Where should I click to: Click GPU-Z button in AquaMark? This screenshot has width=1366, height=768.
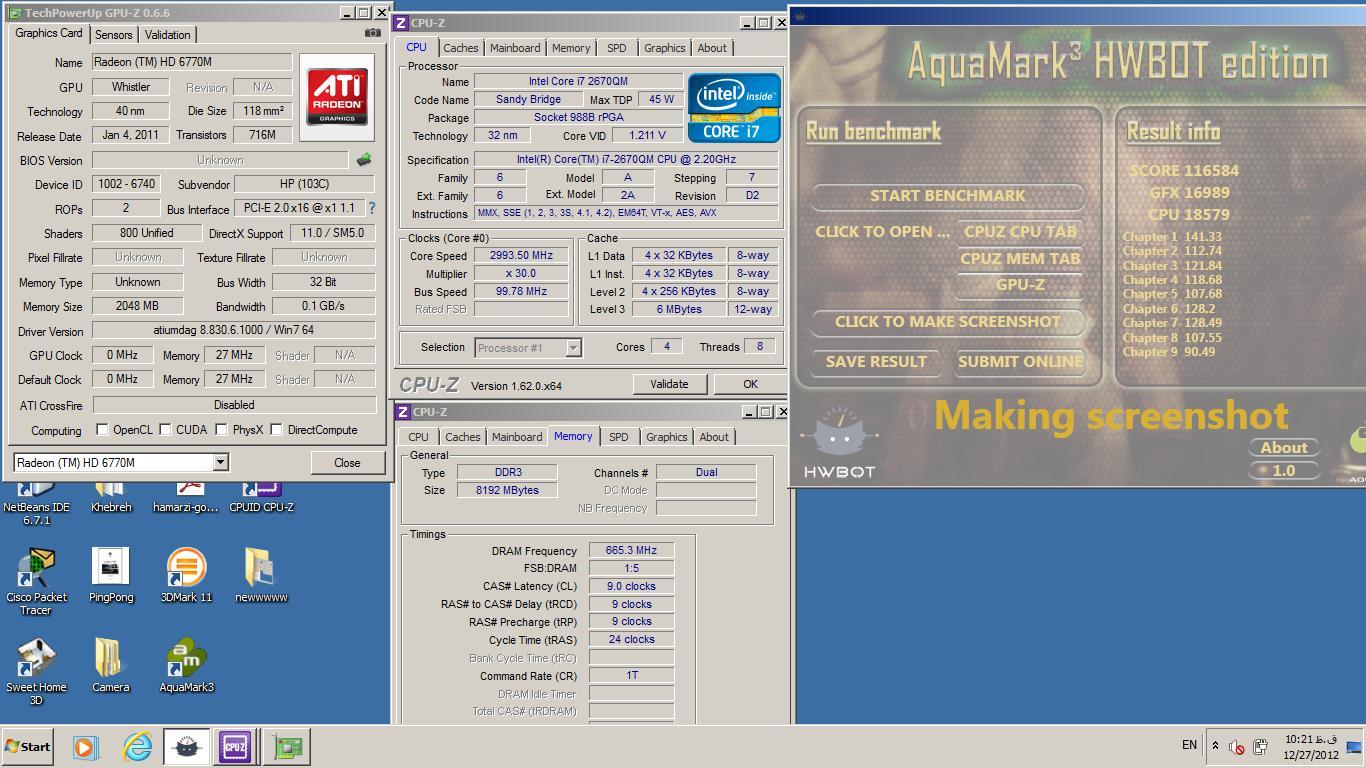coord(1020,285)
